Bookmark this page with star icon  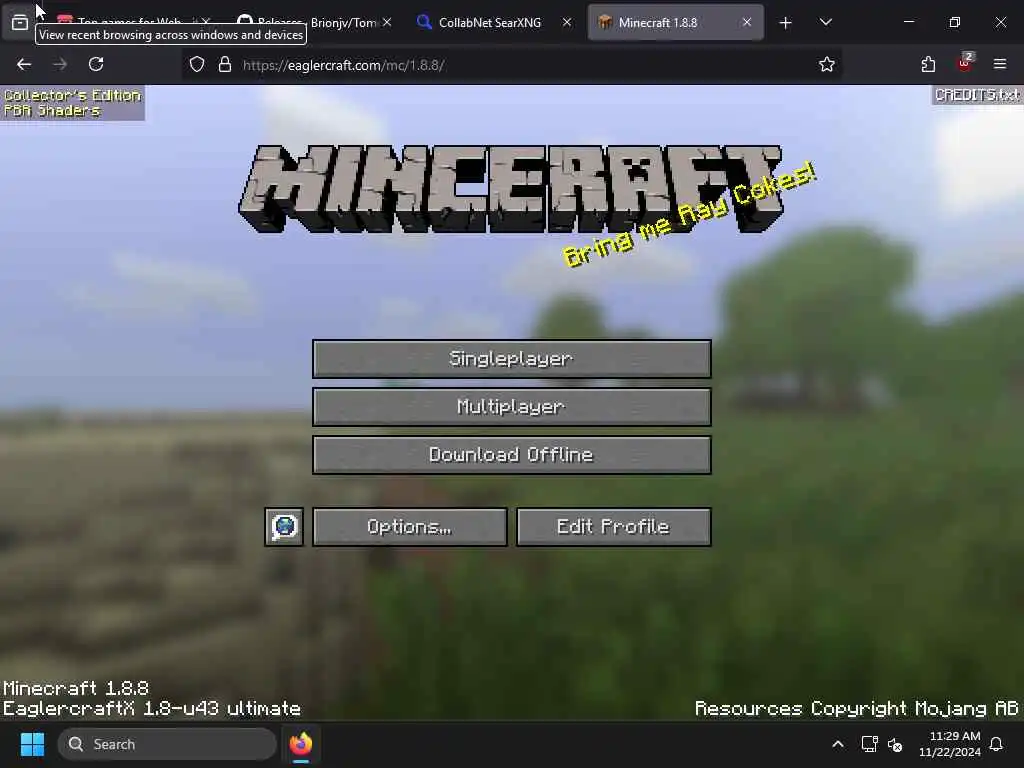click(x=827, y=64)
